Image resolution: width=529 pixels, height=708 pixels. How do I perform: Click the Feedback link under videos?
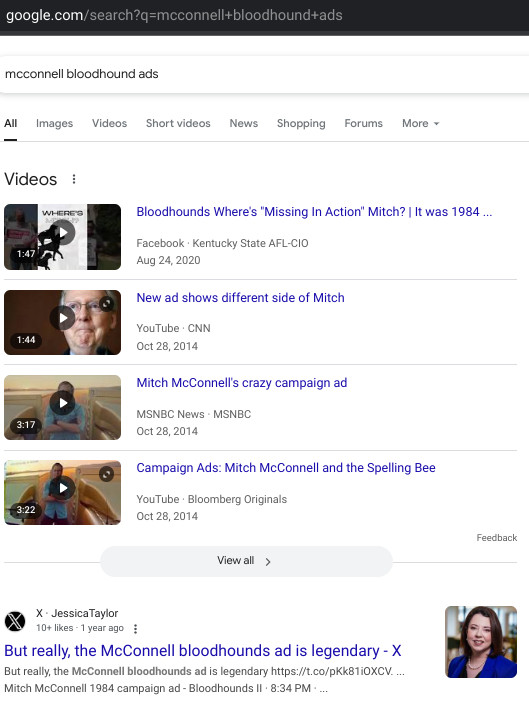point(497,538)
